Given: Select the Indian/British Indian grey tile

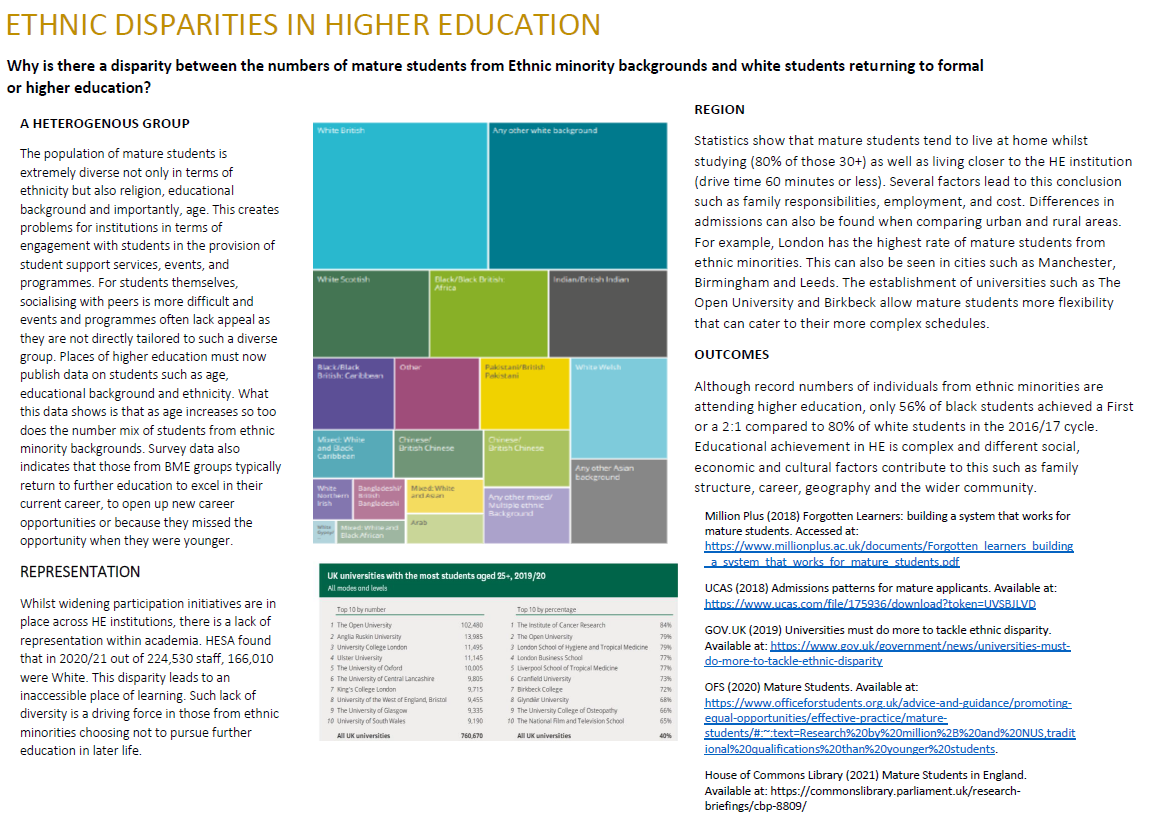Looking at the screenshot, I should (x=607, y=313).
